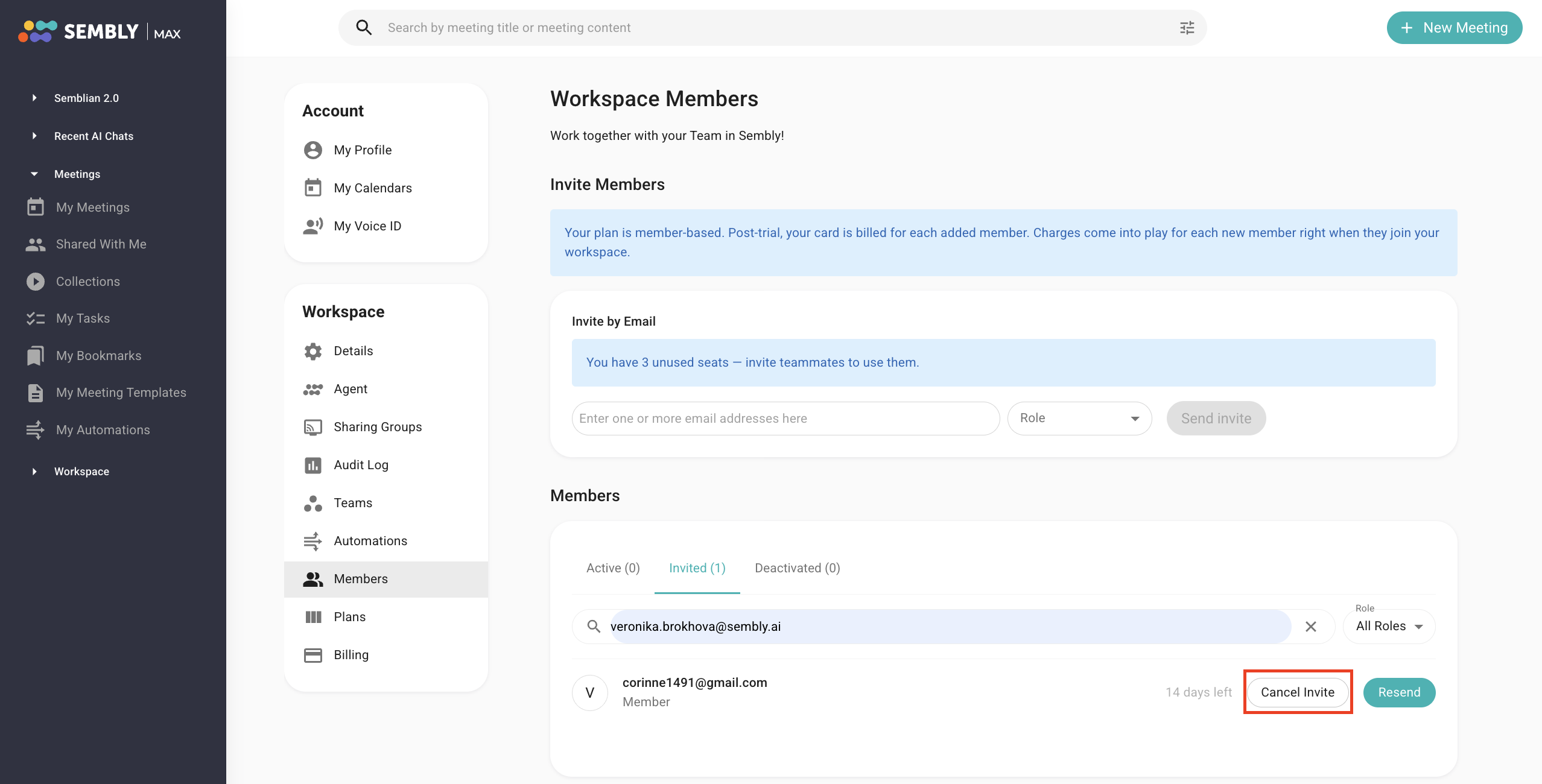This screenshot has width=1542, height=784.
Task: Open Sharing Groups cast icon
Action: tap(313, 427)
